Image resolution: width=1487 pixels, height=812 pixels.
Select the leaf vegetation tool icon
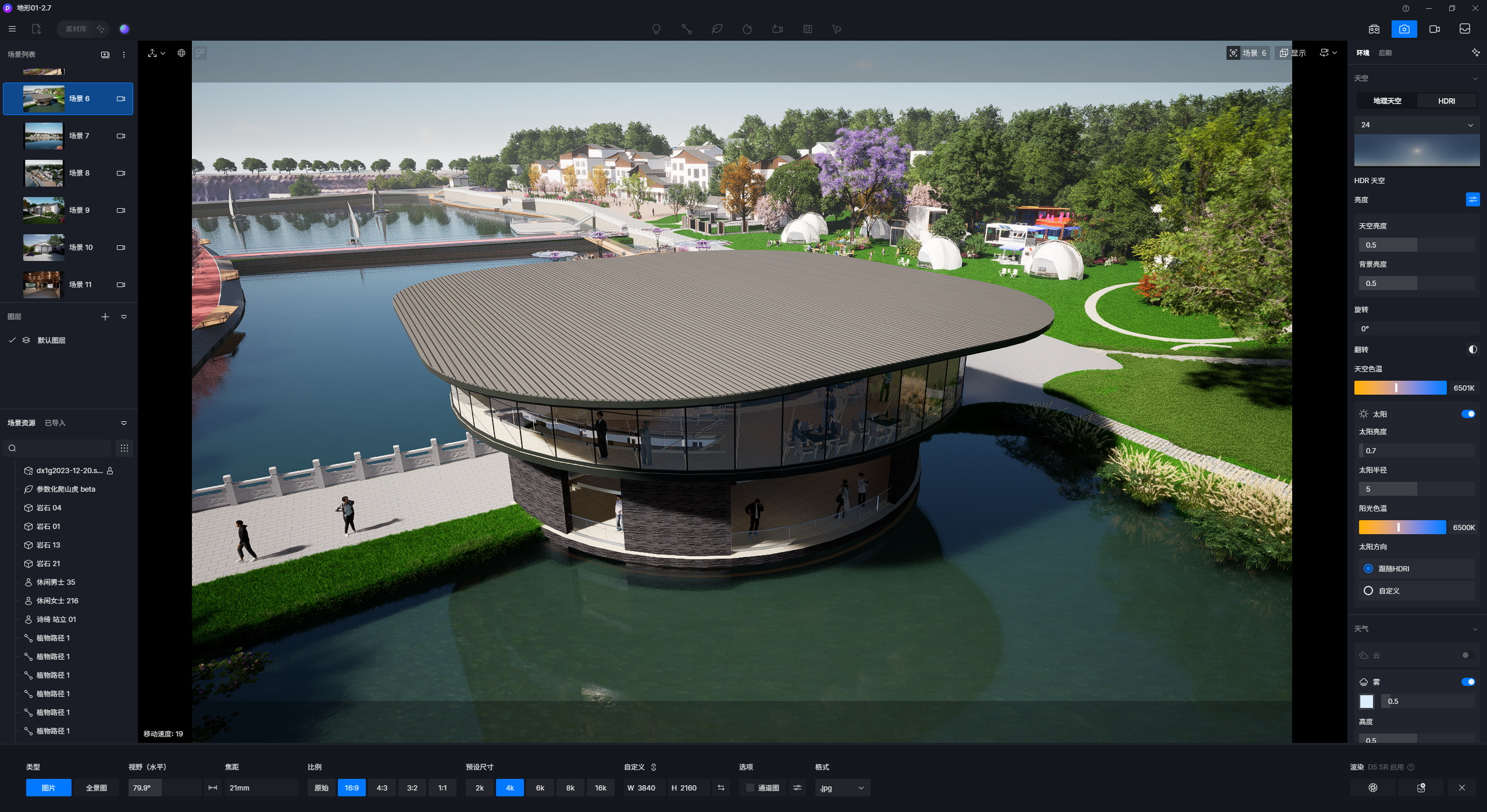coord(716,29)
